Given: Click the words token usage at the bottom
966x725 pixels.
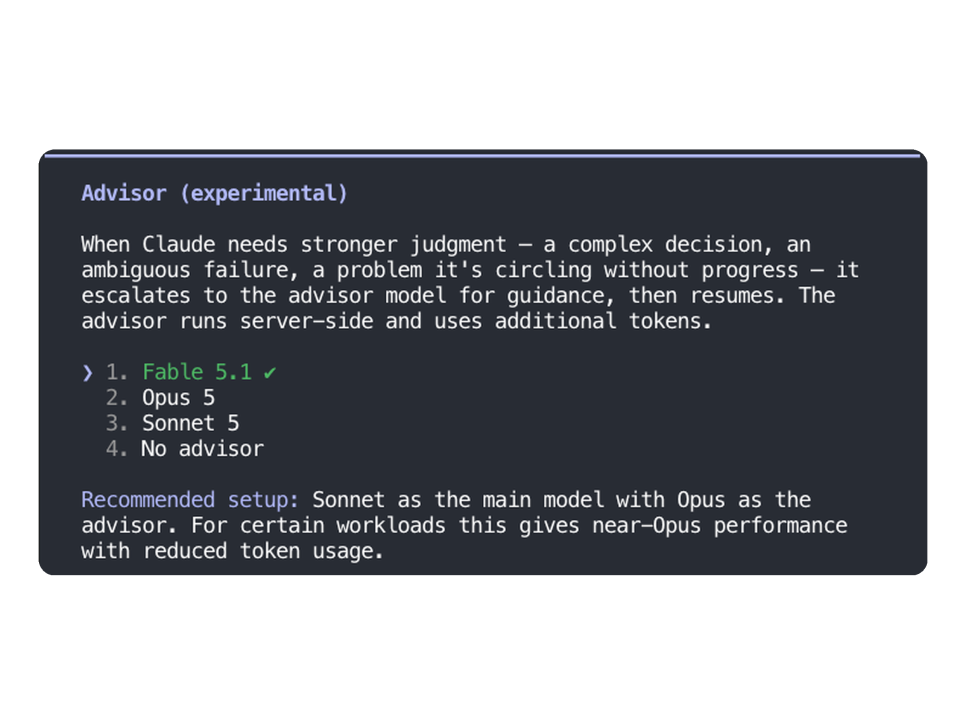Looking at the screenshot, I should [x=311, y=551].
